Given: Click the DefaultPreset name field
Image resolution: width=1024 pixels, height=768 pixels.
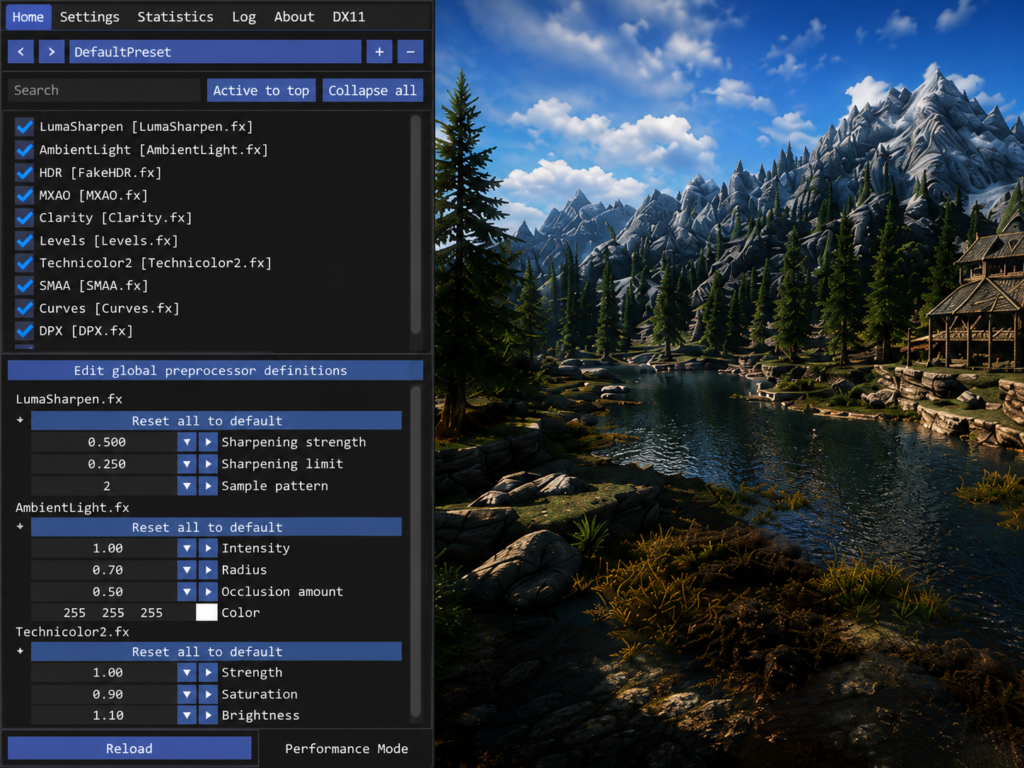Looking at the screenshot, I should (x=216, y=52).
